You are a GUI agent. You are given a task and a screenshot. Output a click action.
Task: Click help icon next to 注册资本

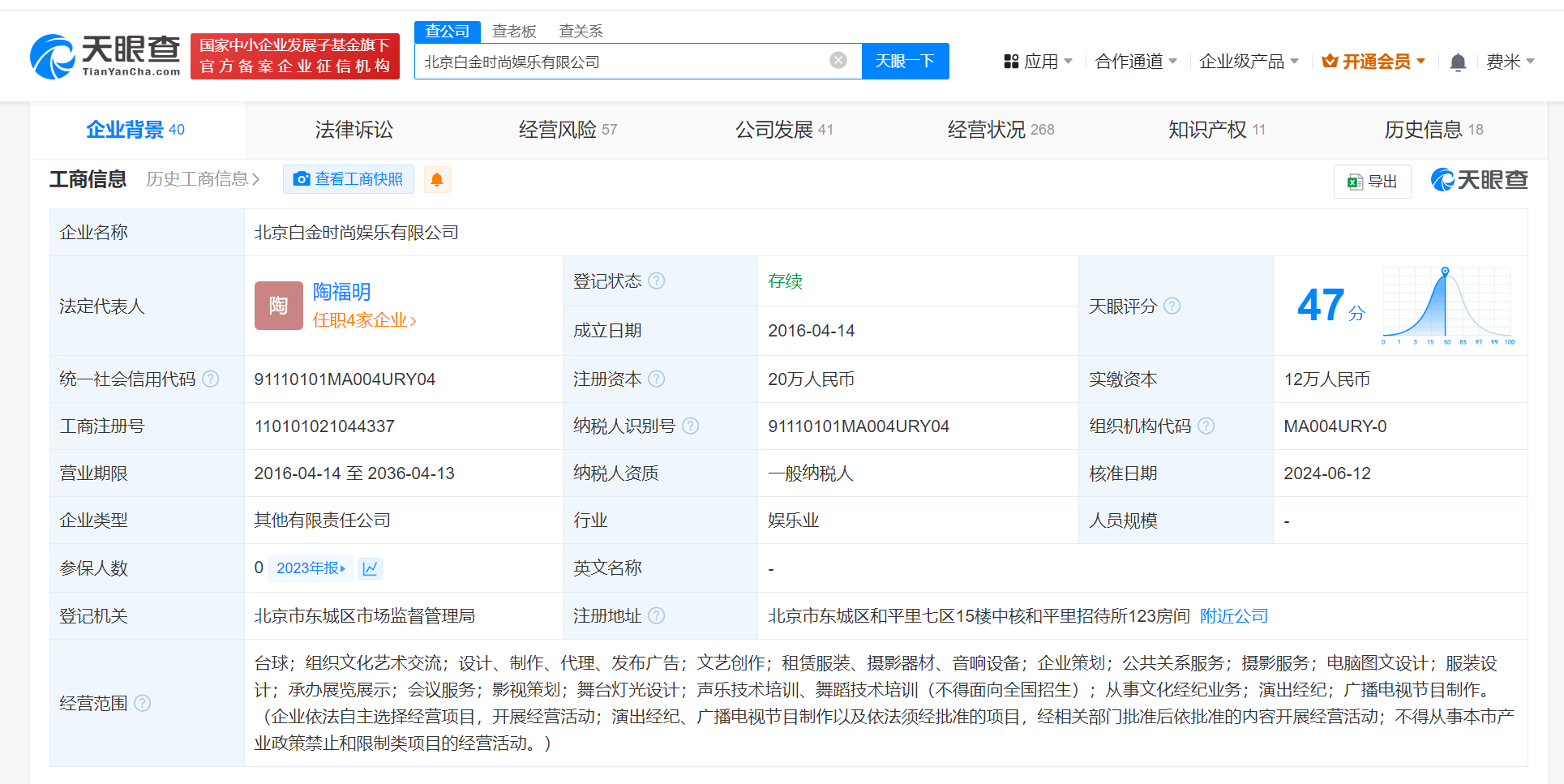click(x=657, y=379)
